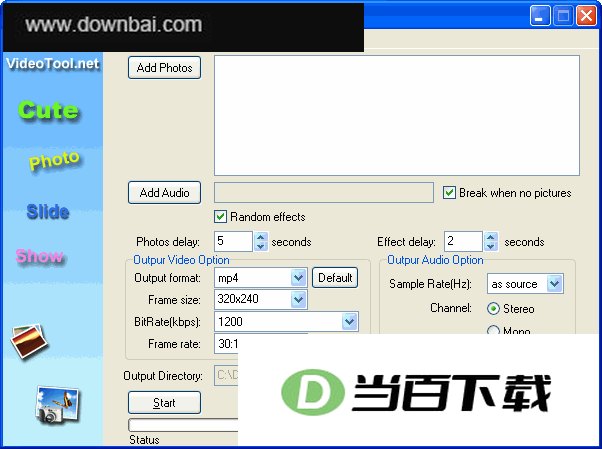Click the audio file path field
This screenshot has width=602, height=449.
324,192
